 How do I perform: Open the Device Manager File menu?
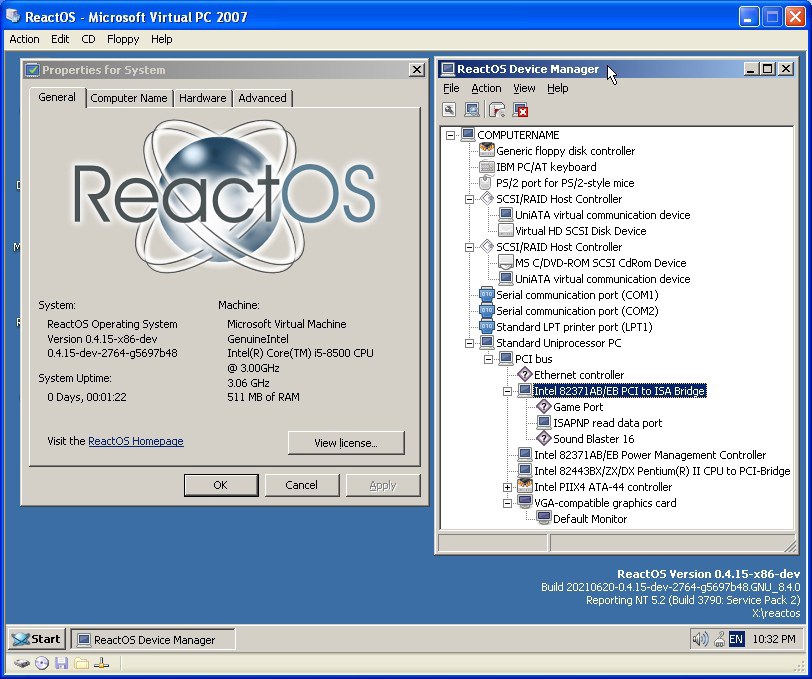click(451, 89)
